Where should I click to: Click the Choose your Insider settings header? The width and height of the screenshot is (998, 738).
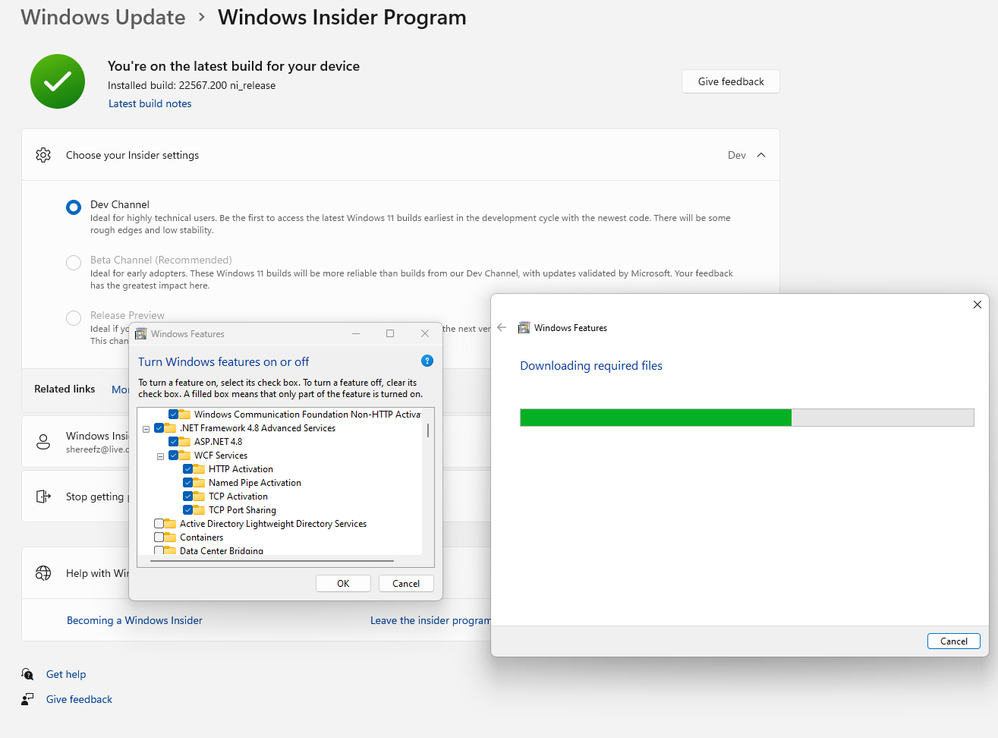400,155
